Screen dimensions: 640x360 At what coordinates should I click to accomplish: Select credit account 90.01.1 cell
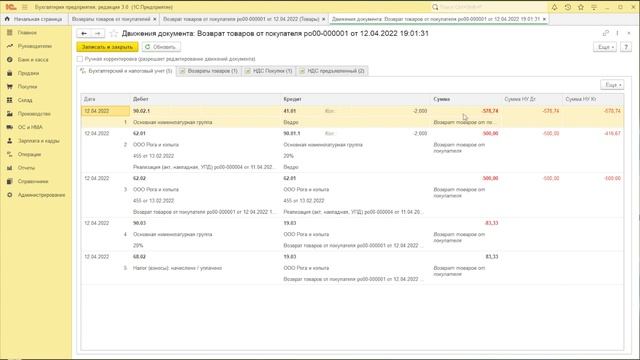tap(291, 133)
